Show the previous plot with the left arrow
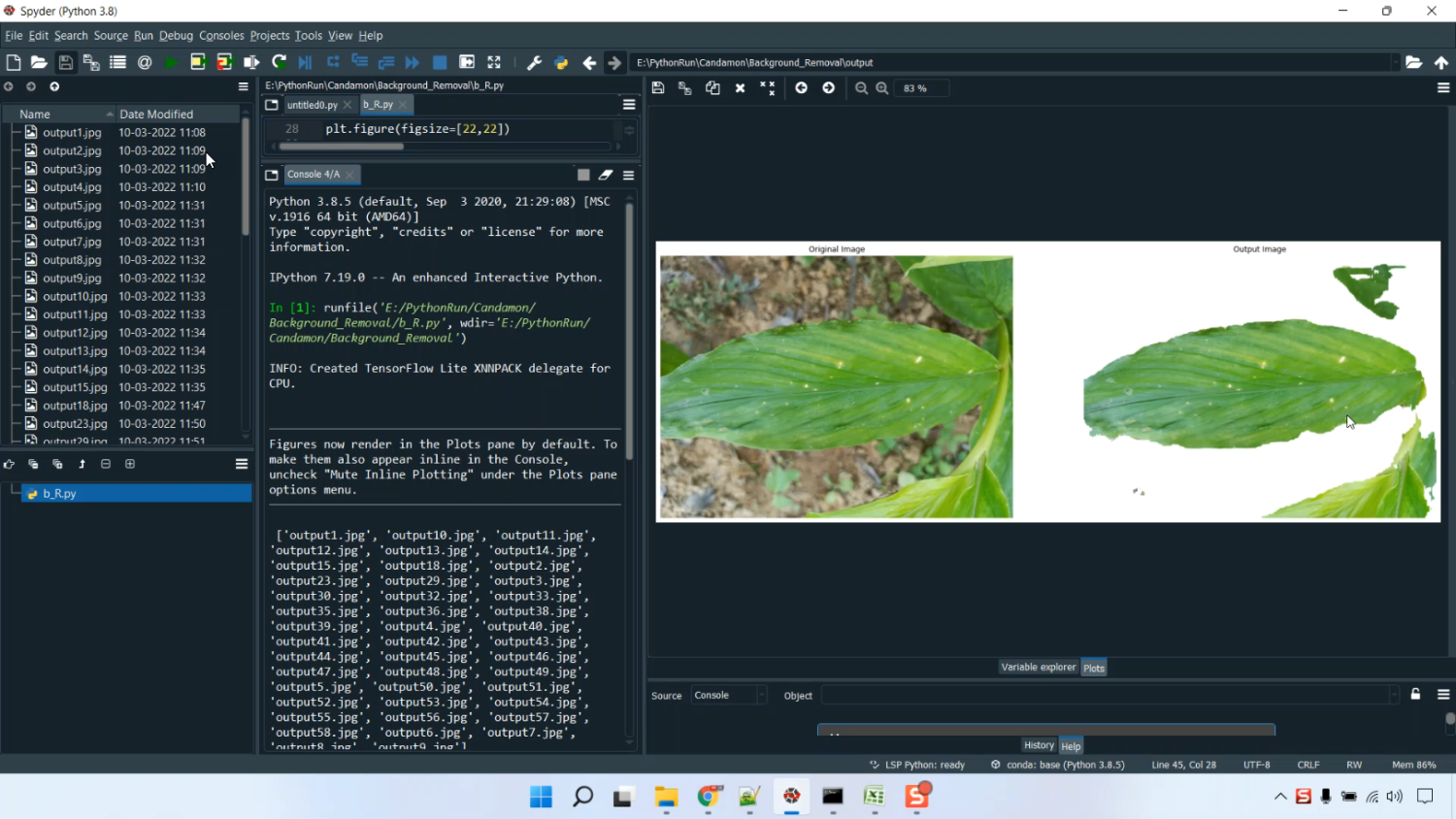Screen dimensions: 1456x819 click(x=801, y=88)
